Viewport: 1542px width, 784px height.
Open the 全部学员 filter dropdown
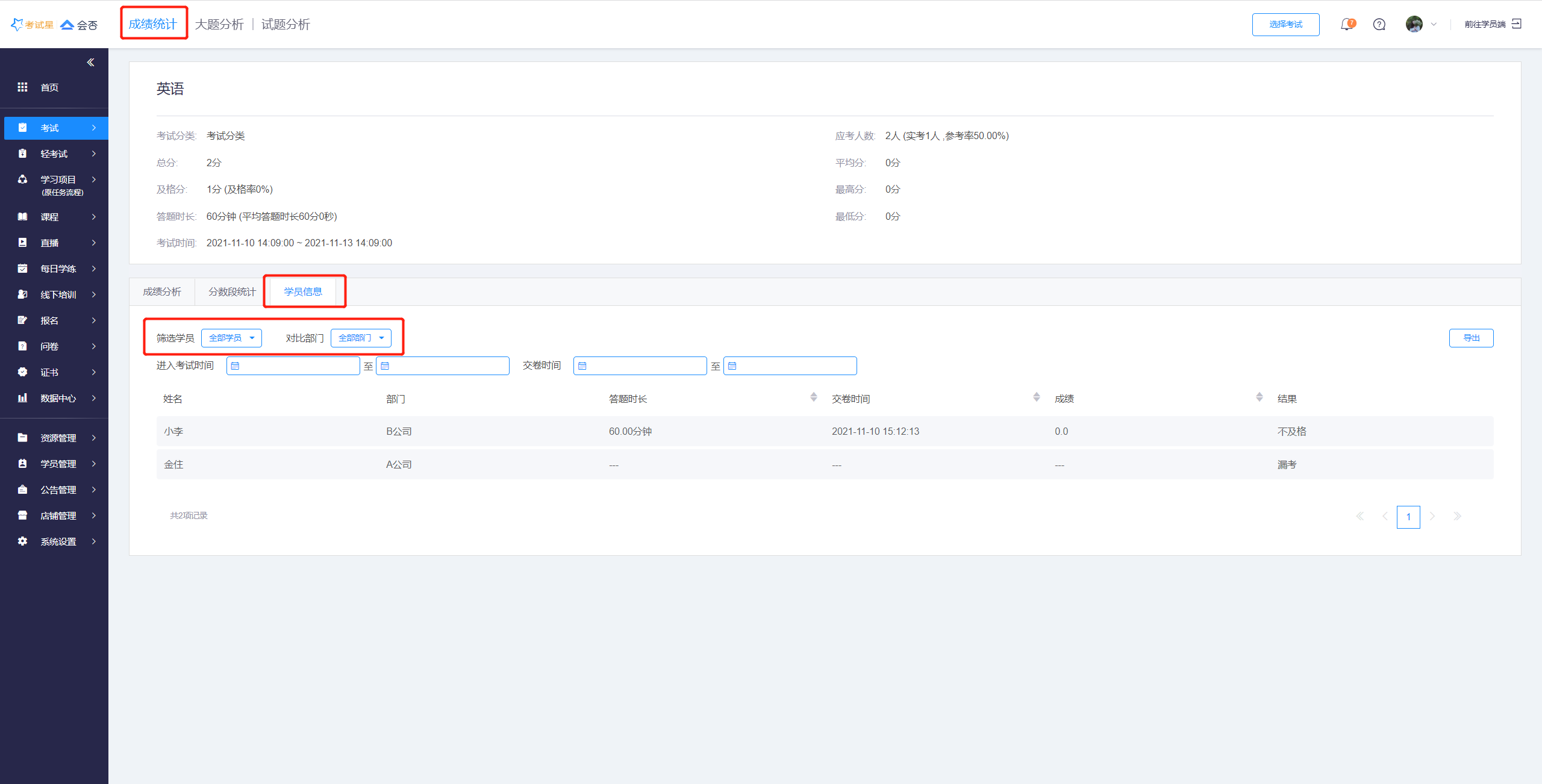pyautogui.click(x=231, y=338)
